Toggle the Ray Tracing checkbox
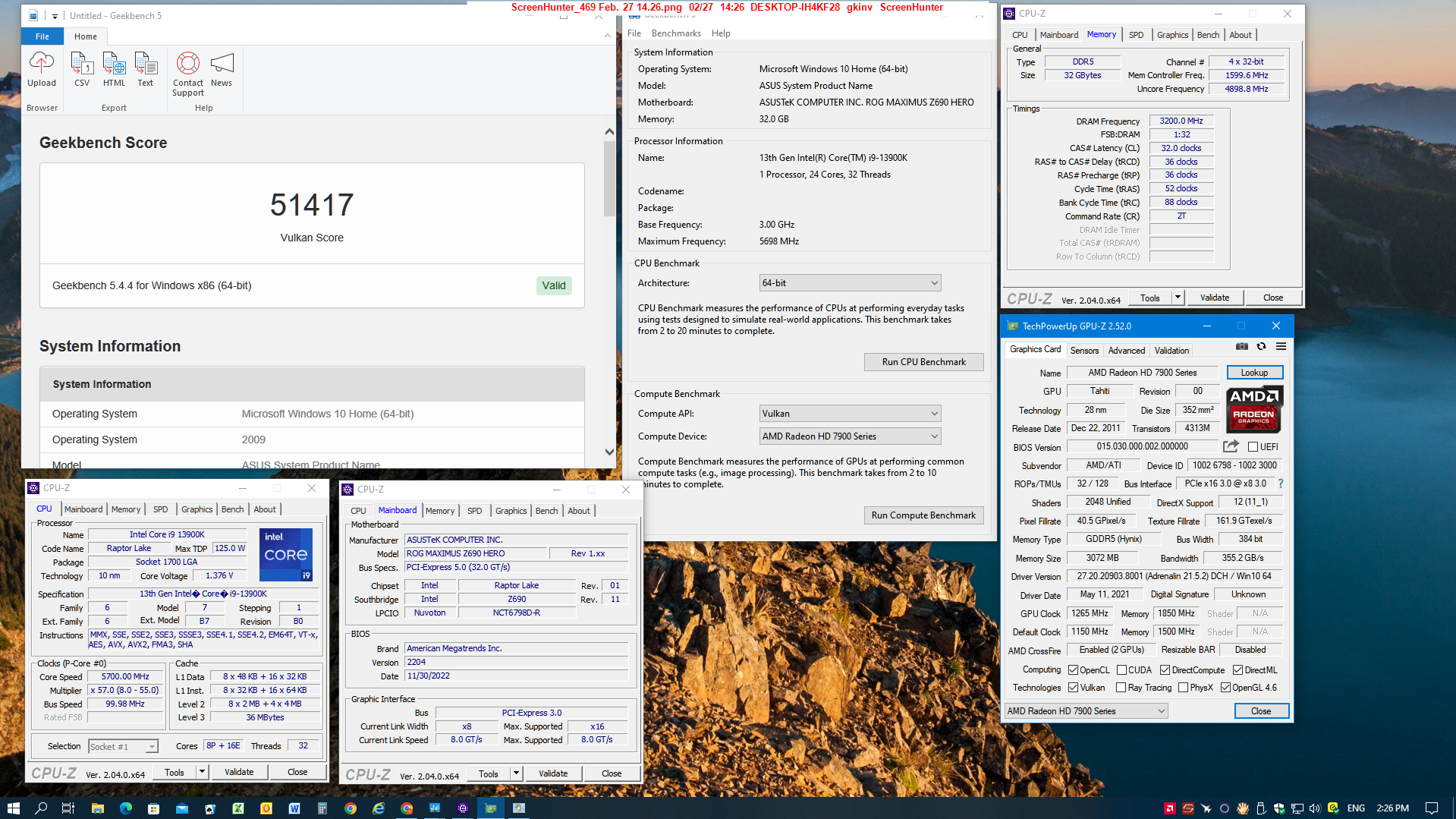The height and width of the screenshot is (819, 1456). pos(1121,688)
